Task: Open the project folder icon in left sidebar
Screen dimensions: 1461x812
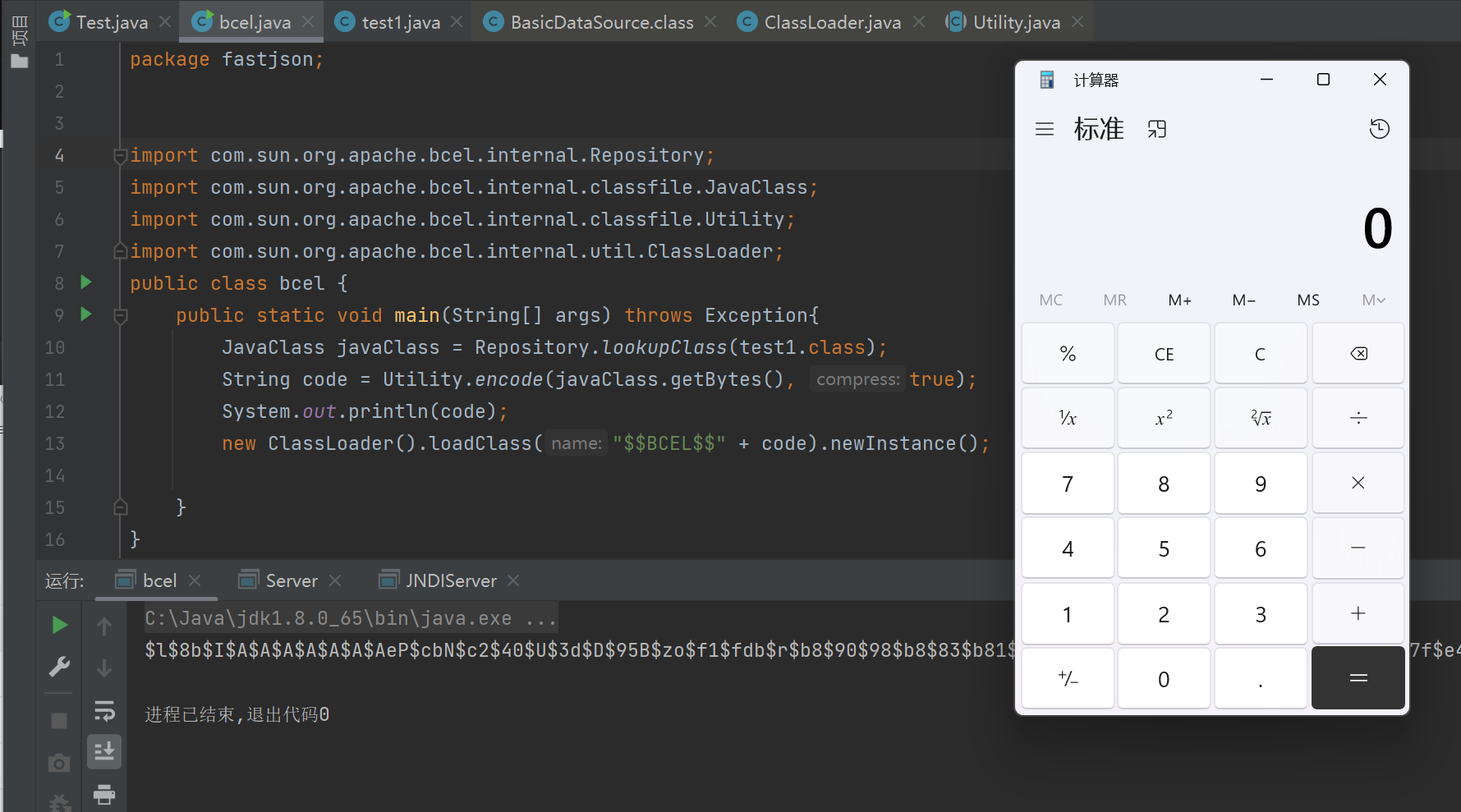Action: point(20,62)
